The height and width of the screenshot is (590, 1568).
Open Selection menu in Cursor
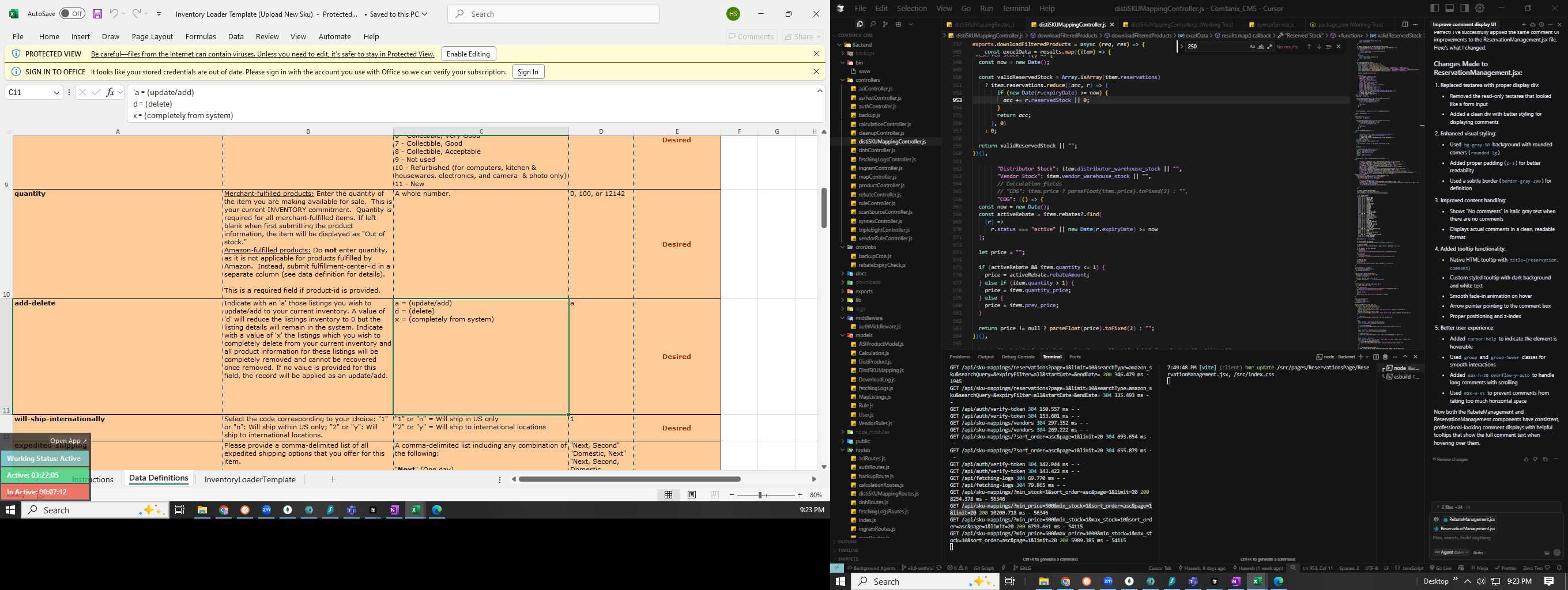(912, 8)
